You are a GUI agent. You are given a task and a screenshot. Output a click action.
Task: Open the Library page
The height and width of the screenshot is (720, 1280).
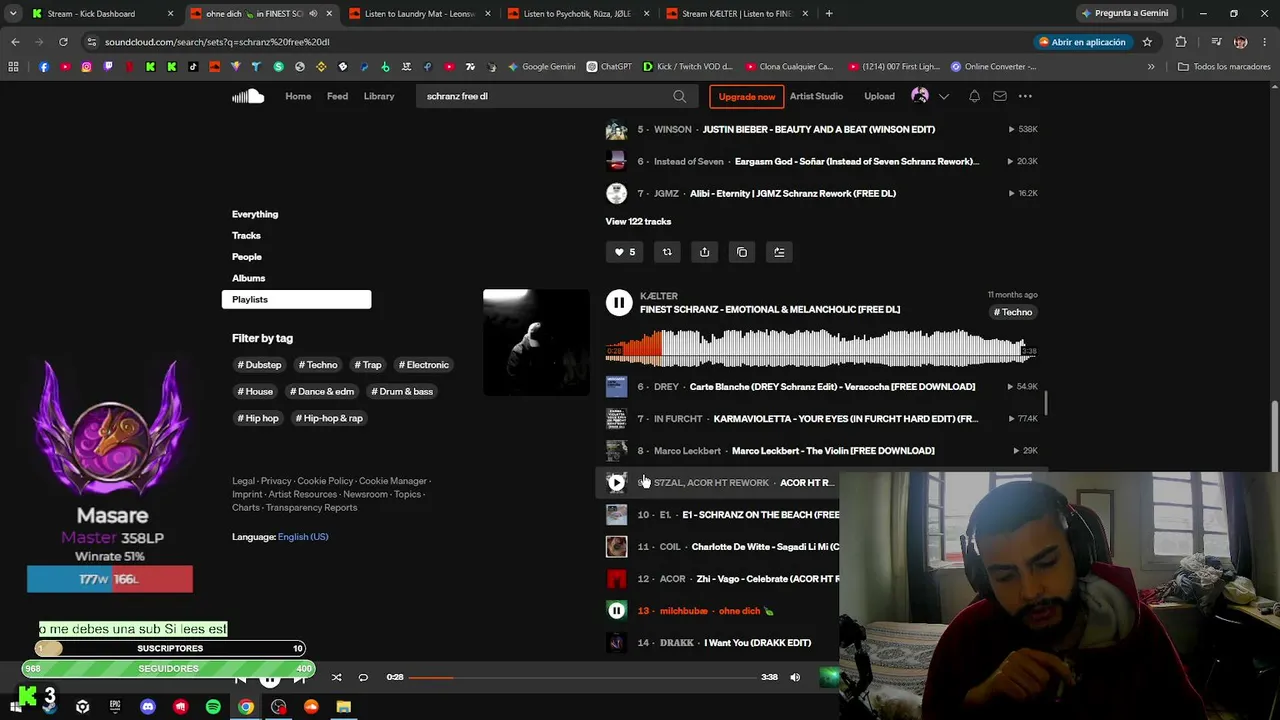(x=379, y=96)
